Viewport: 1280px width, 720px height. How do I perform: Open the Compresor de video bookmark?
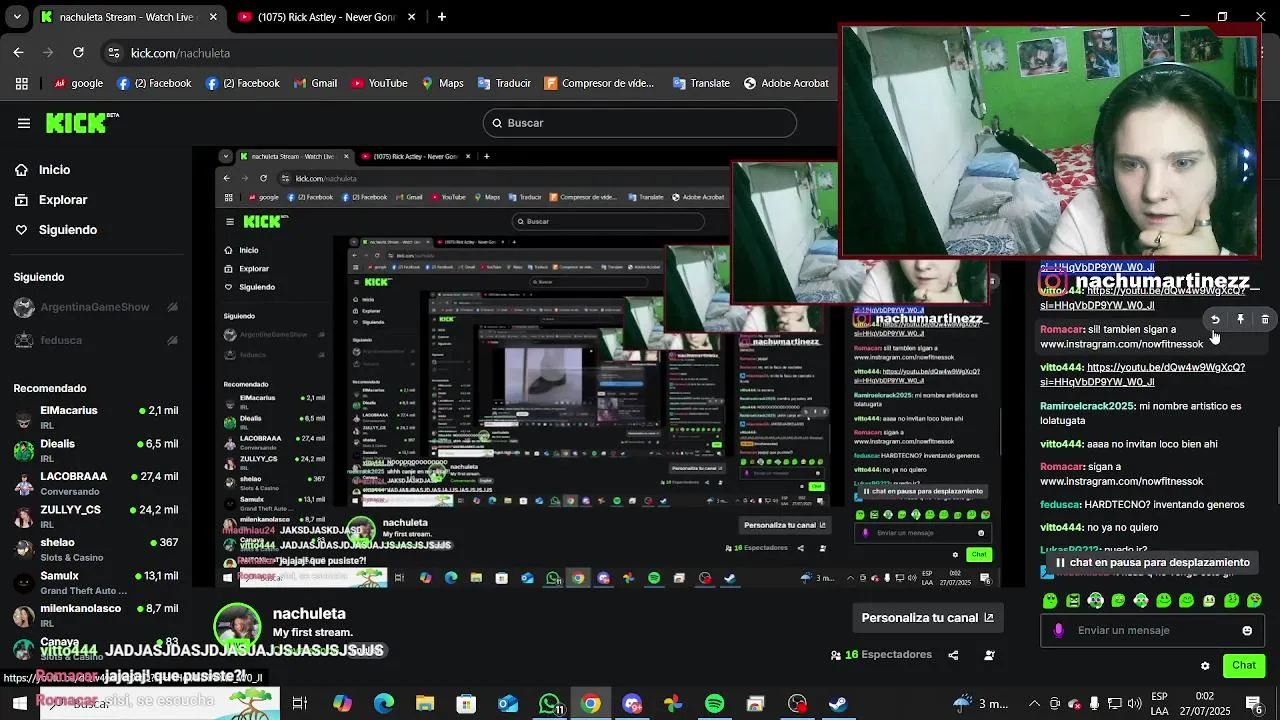click(x=598, y=84)
